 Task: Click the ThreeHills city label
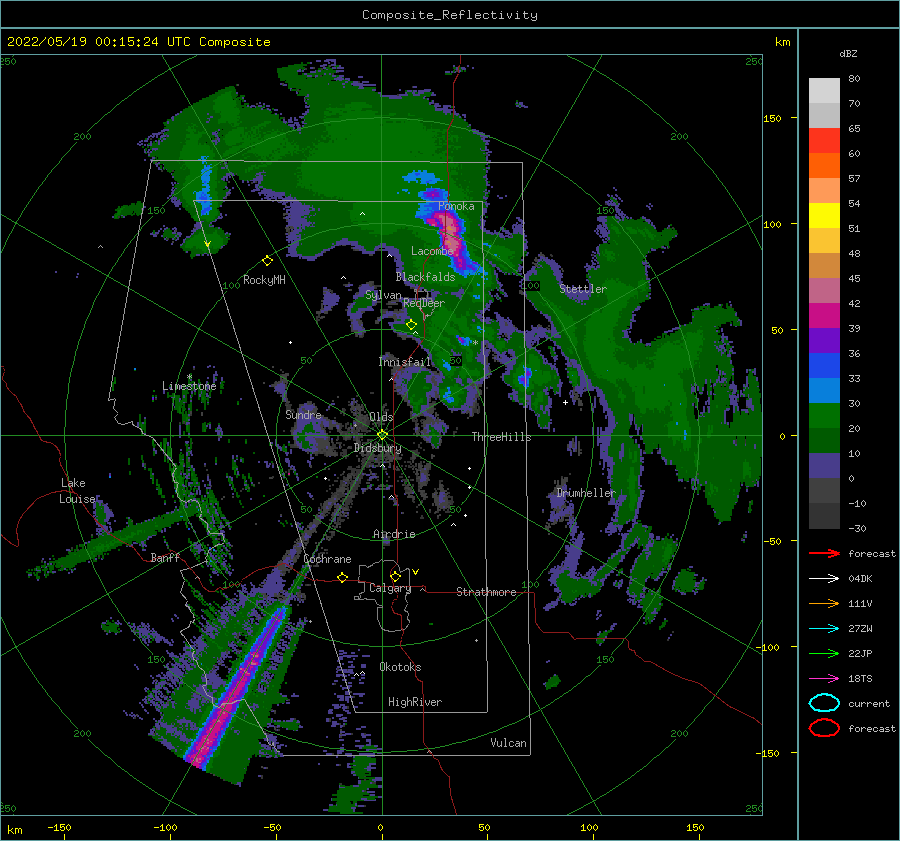point(502,437)
